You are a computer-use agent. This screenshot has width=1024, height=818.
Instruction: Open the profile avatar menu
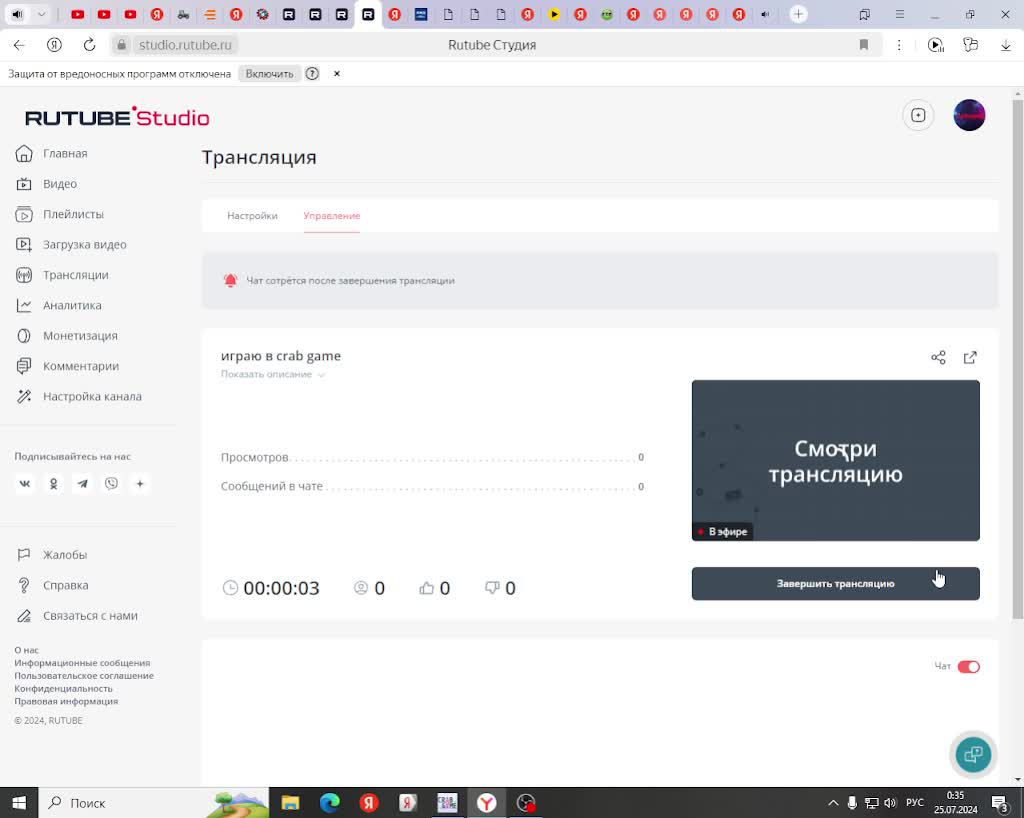point(969,116)
